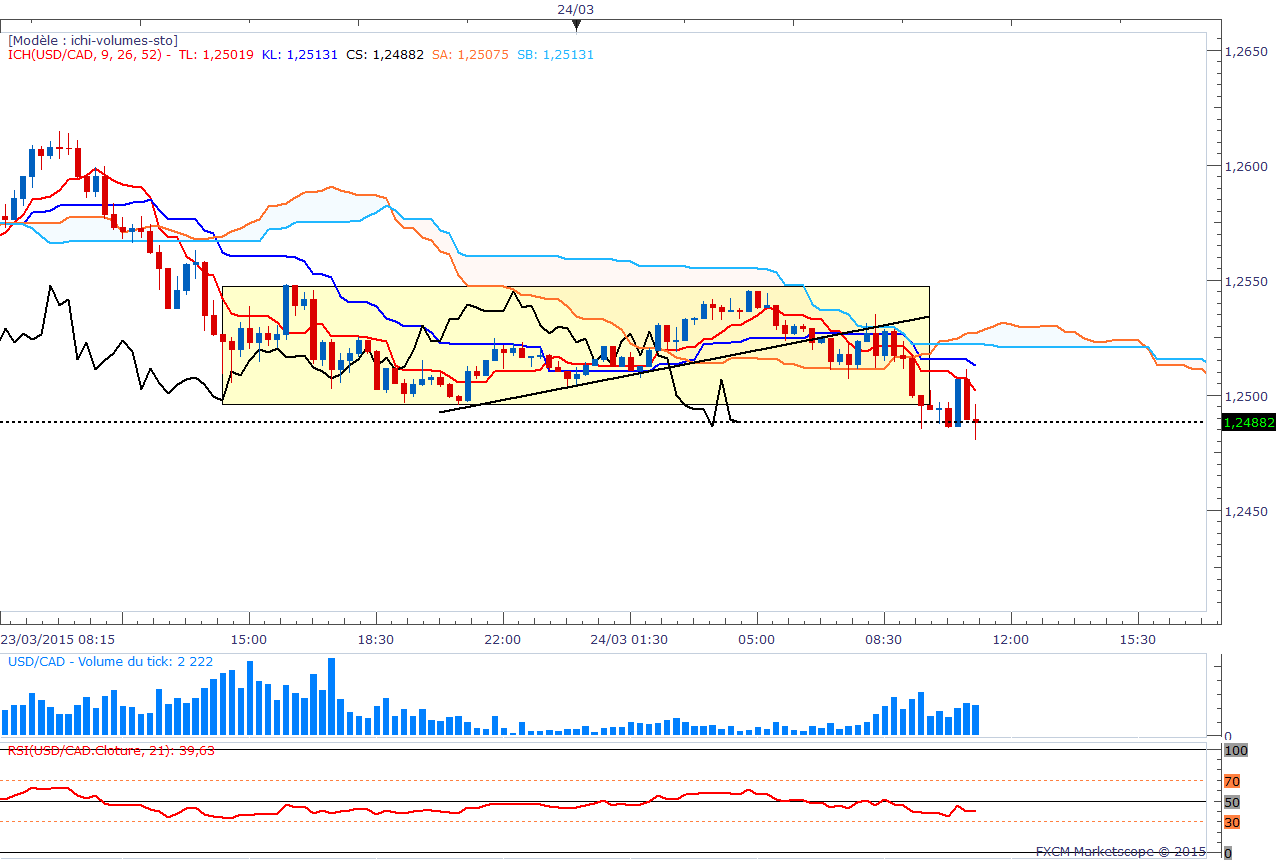Select the black ascending trendline
This screenshot has width=1279, height=860.
[685, 364]
